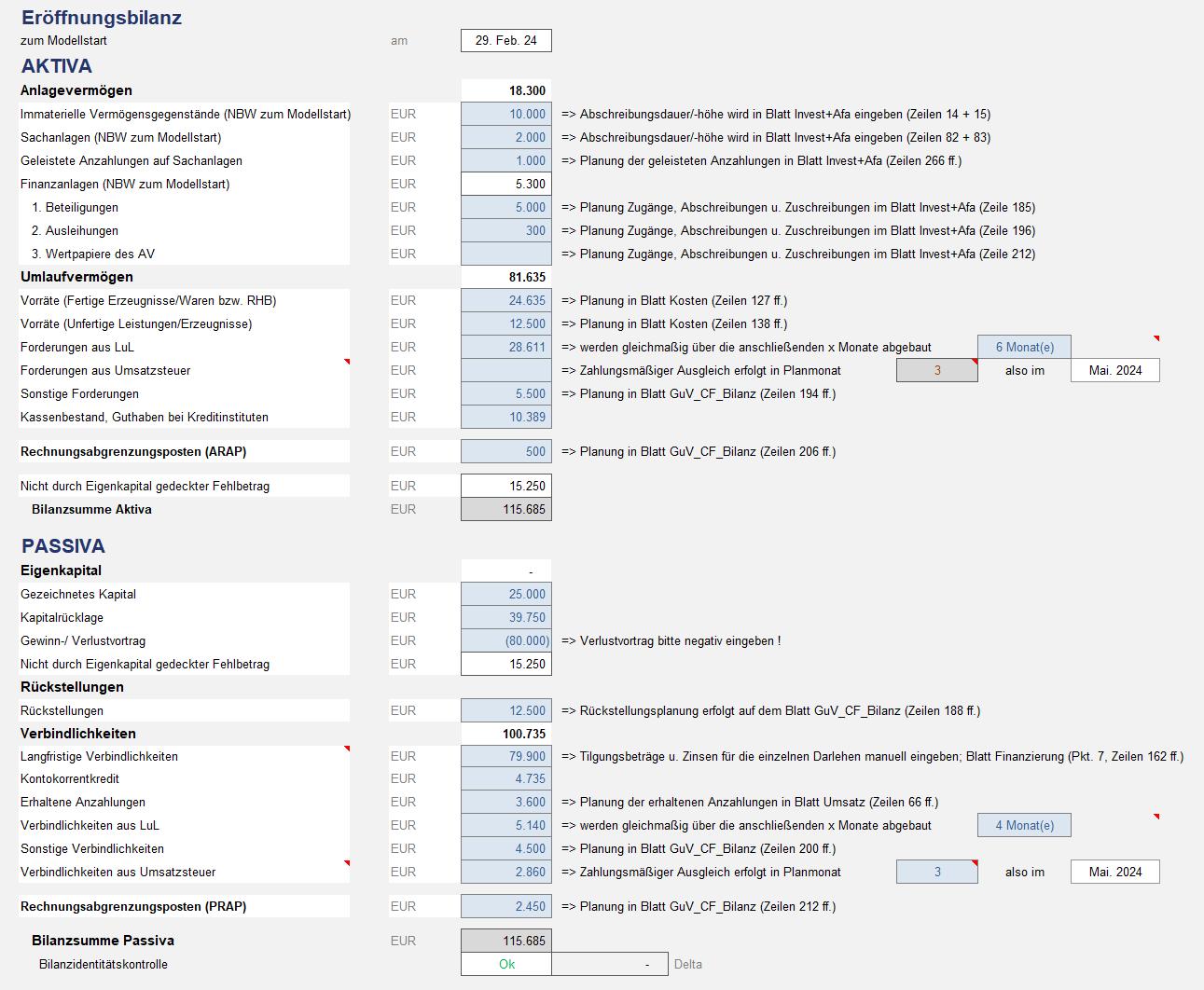Select the Beteiligungen value cell 5.000
The height and width of the screenshot is (990, 1204).
pos(506,207)
